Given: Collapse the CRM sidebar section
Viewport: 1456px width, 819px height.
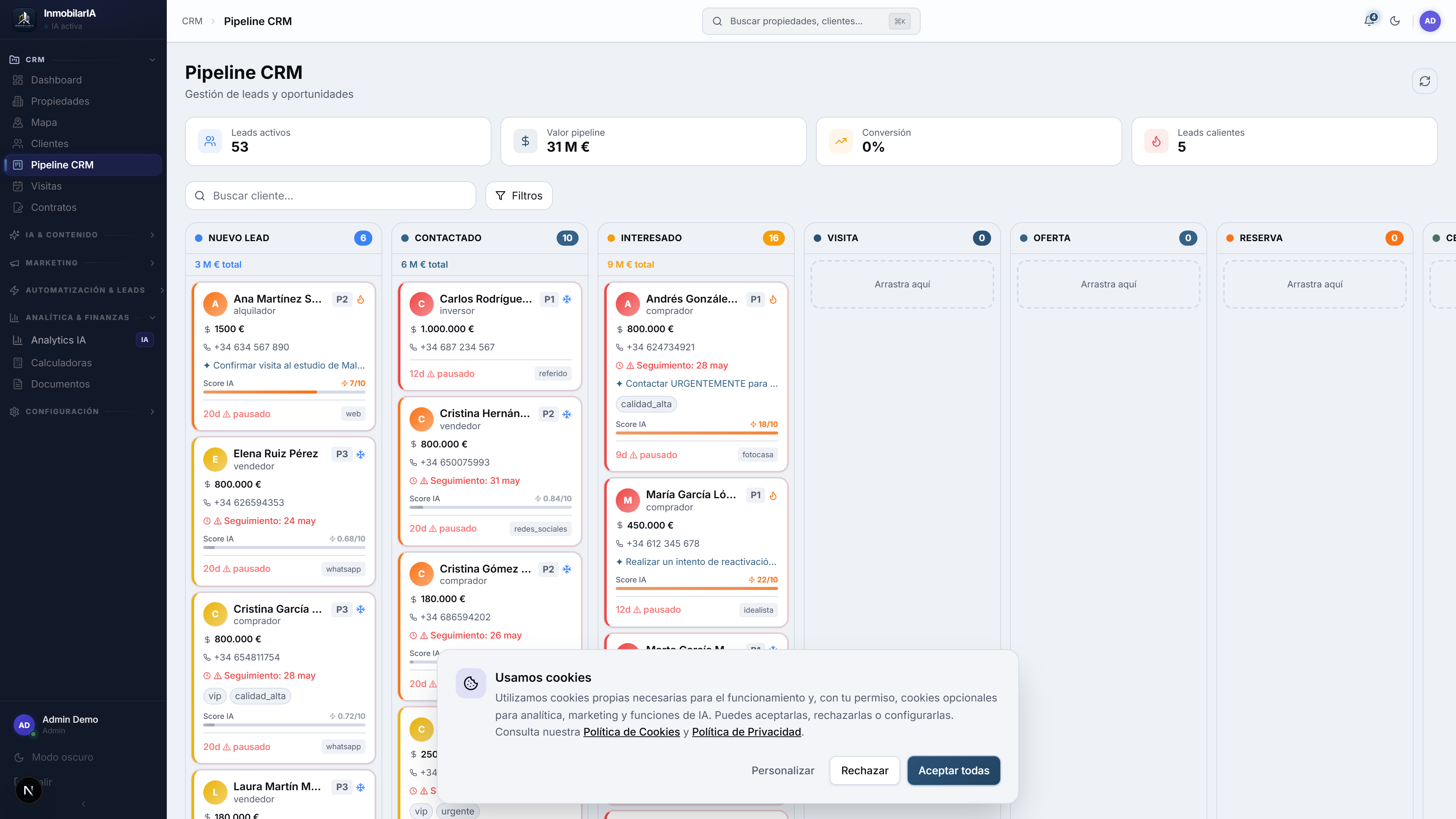Looking at the screenshot, I should (x=83, y=60).
